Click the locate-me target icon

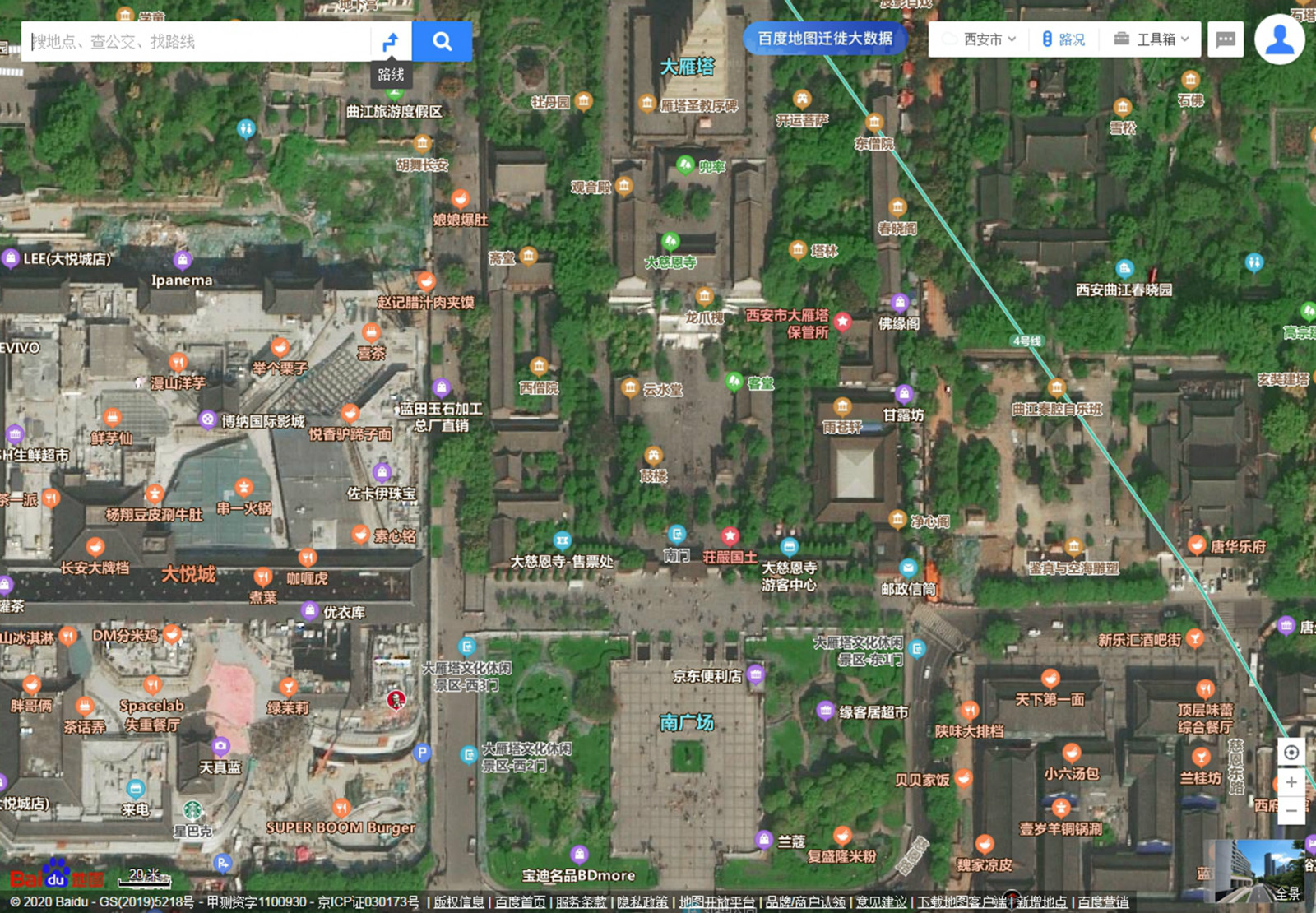click(1291, 753)
